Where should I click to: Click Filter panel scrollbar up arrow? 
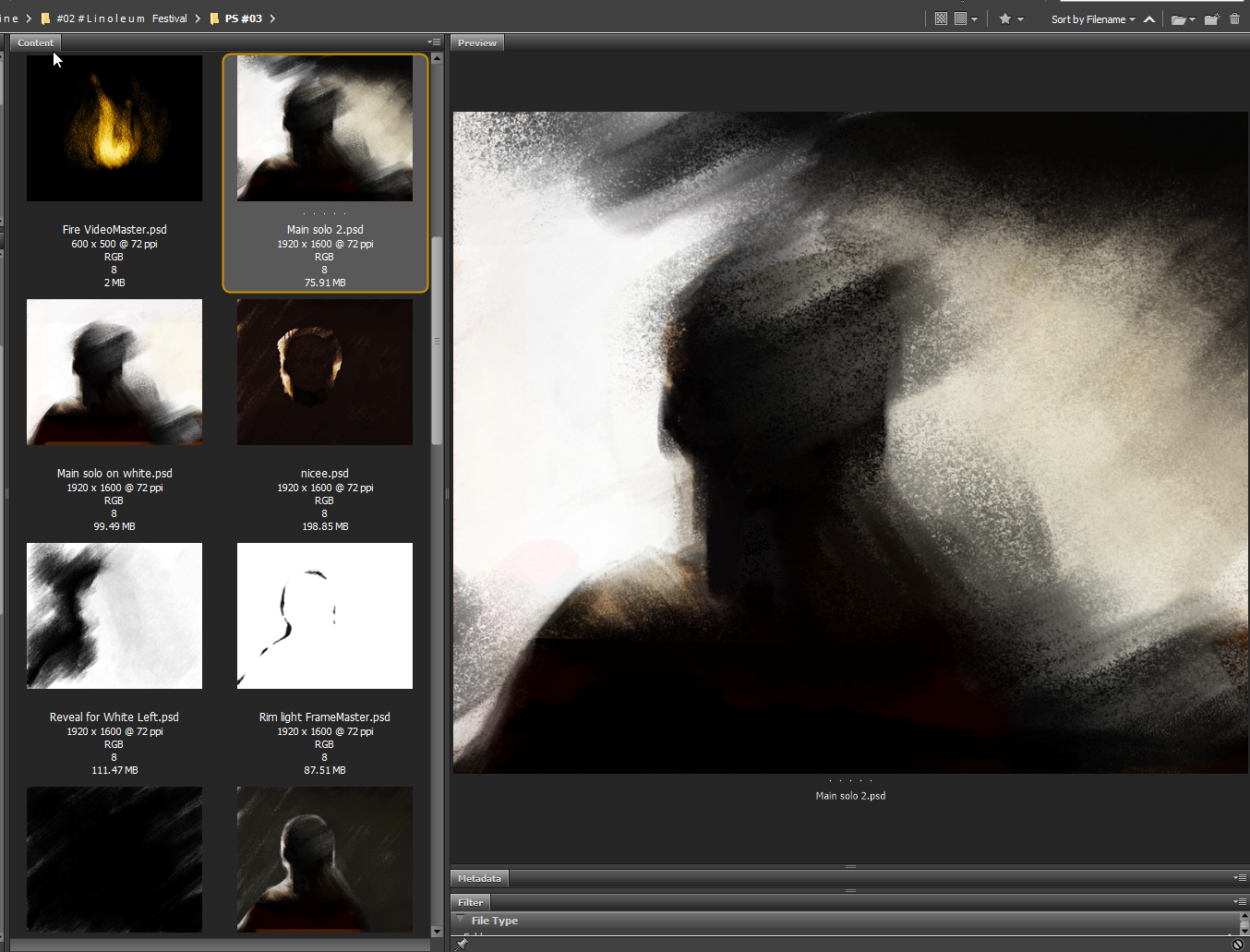point(1244,916)
